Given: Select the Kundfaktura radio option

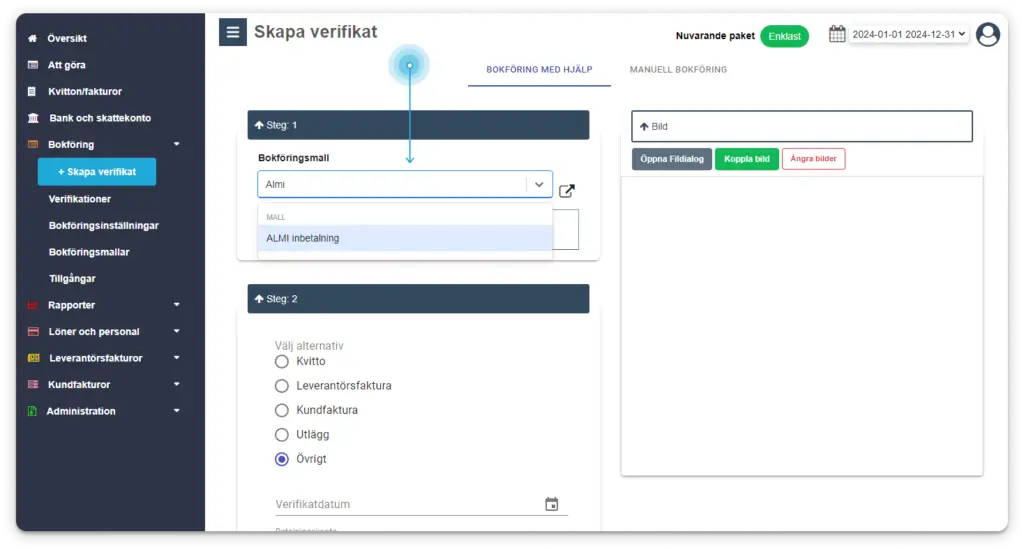Looking at the screenshot, I should tap(281, 410).
